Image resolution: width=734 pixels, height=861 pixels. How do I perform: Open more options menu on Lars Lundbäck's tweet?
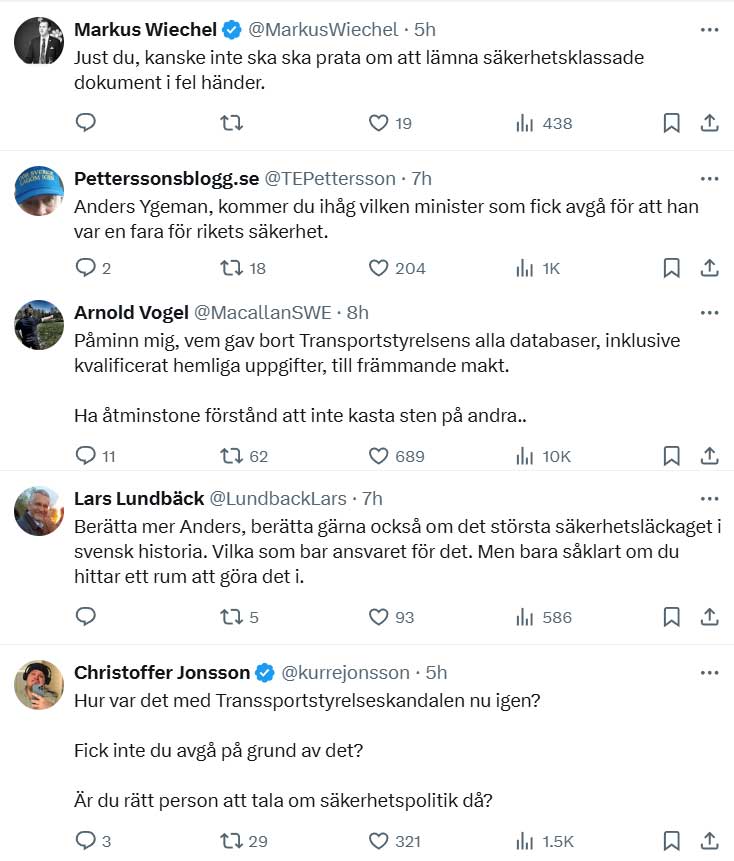[709, 498]
